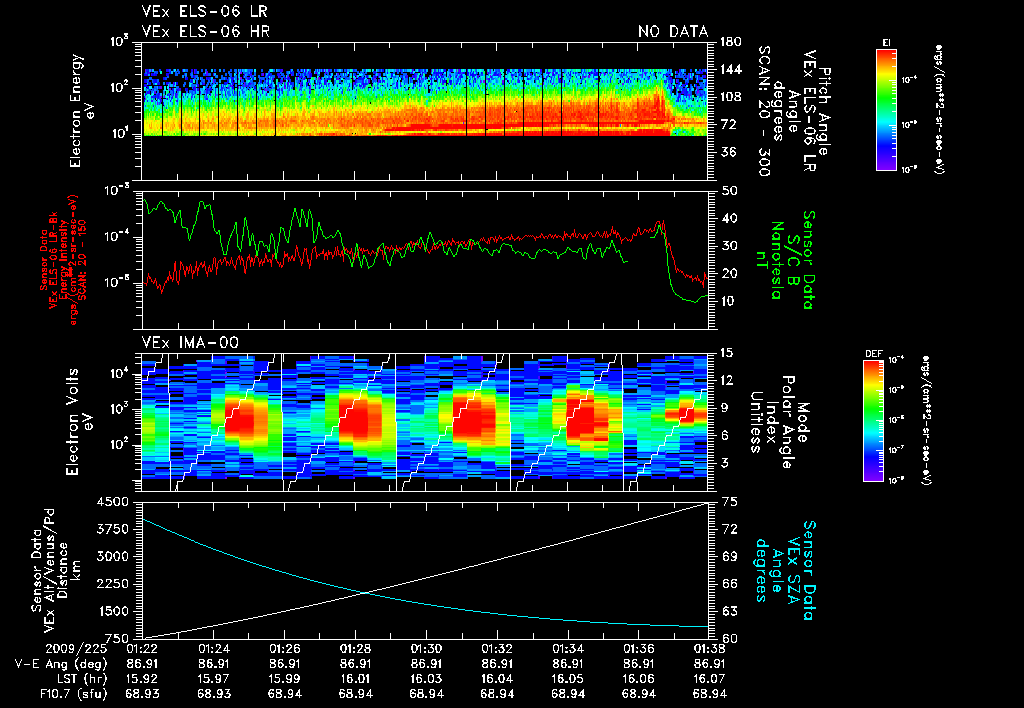This screenshot has height=708, width=1024.
Task: Click the 01:32 time tick label
Action: [497, 649]
